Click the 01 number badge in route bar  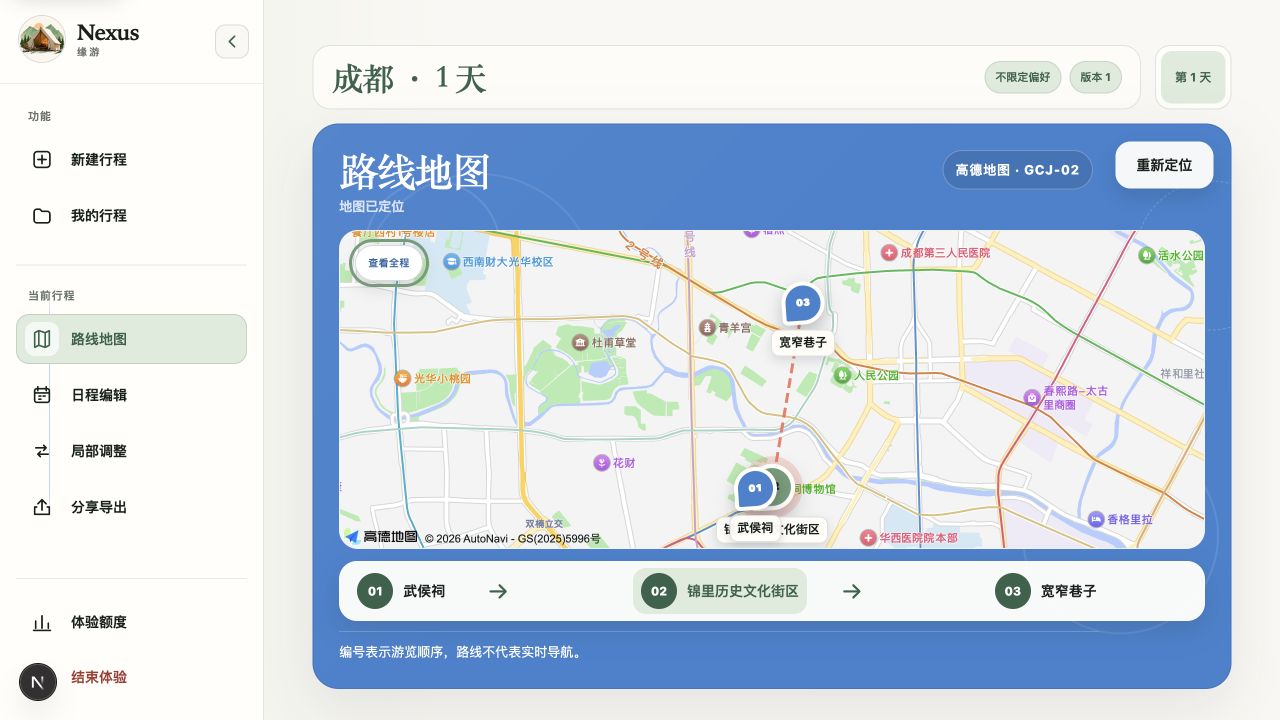tap(375, 591)
